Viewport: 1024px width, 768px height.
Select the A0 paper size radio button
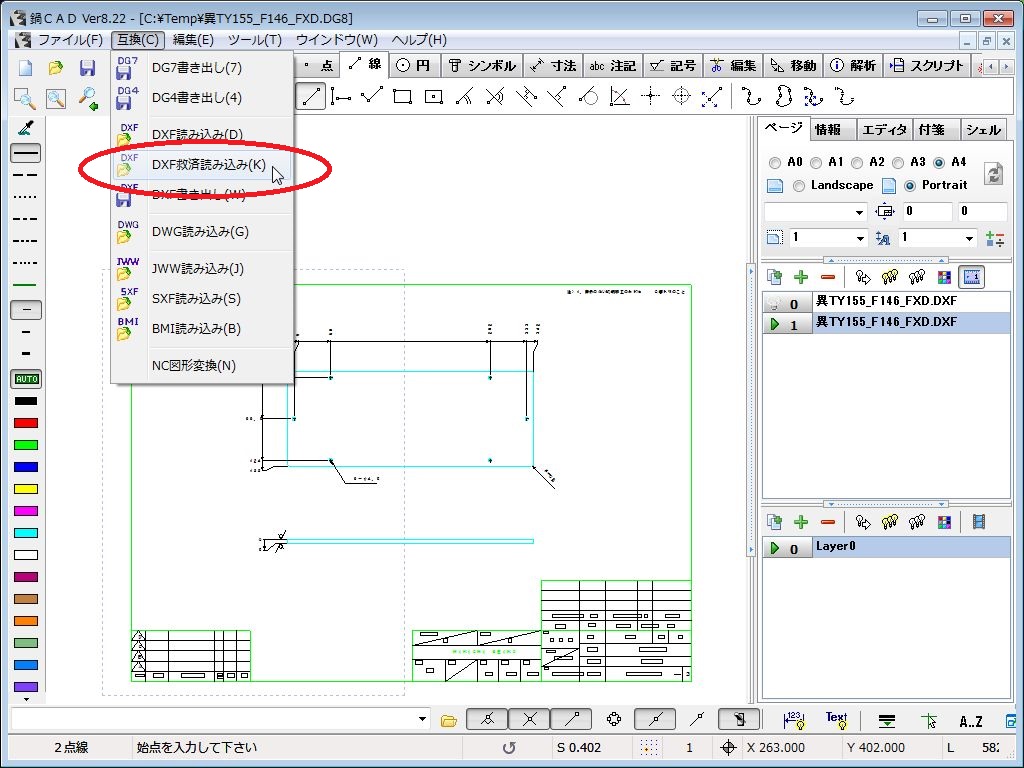pos(775,163)
